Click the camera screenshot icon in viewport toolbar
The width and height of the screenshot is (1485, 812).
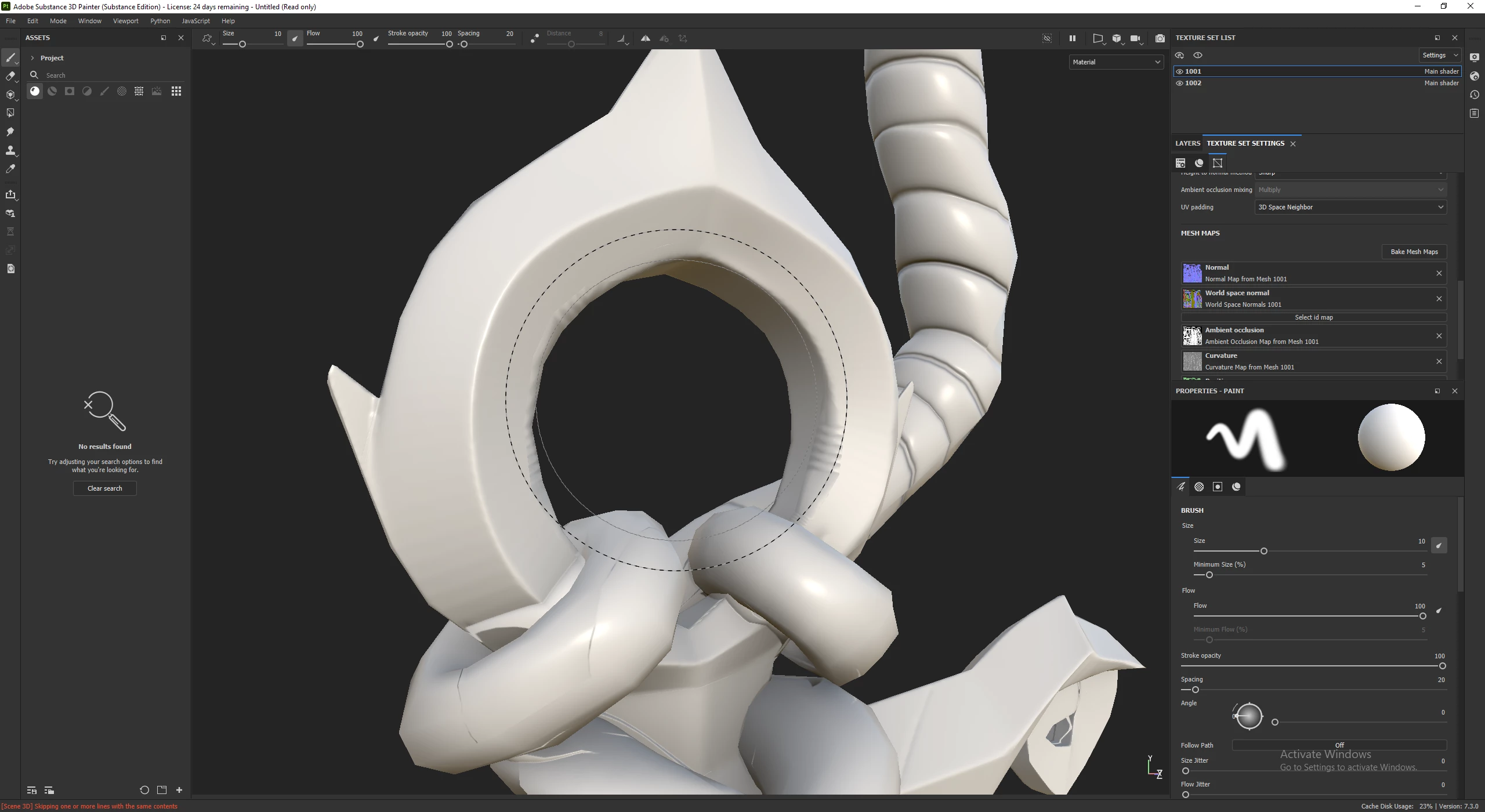point(1160,39)
